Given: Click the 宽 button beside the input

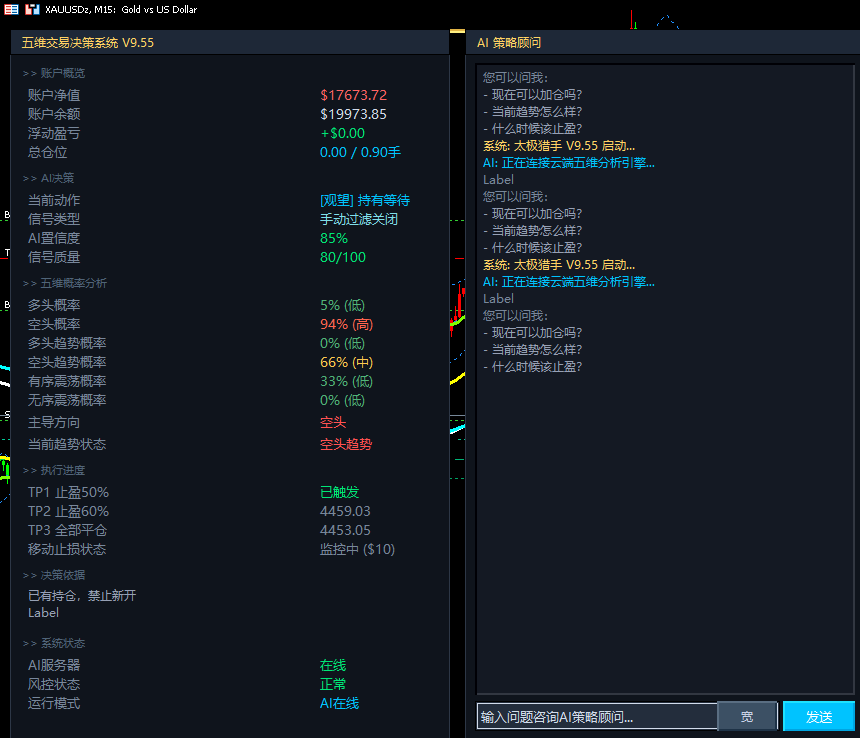Looking at the screenshot, I should [x=747, y=717].
